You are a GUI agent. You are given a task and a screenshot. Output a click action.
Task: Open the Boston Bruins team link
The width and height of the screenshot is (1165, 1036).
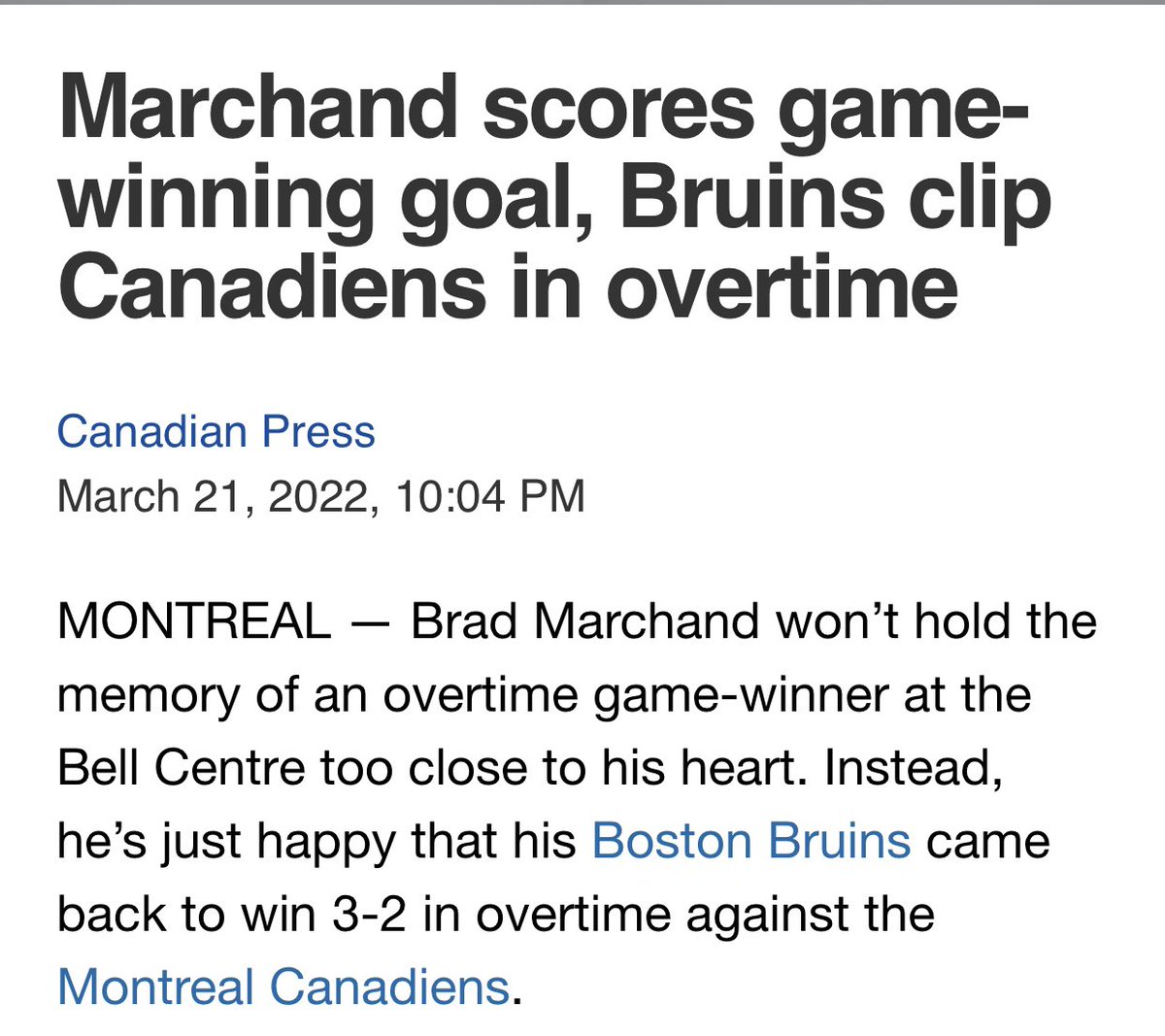[751, 841]
